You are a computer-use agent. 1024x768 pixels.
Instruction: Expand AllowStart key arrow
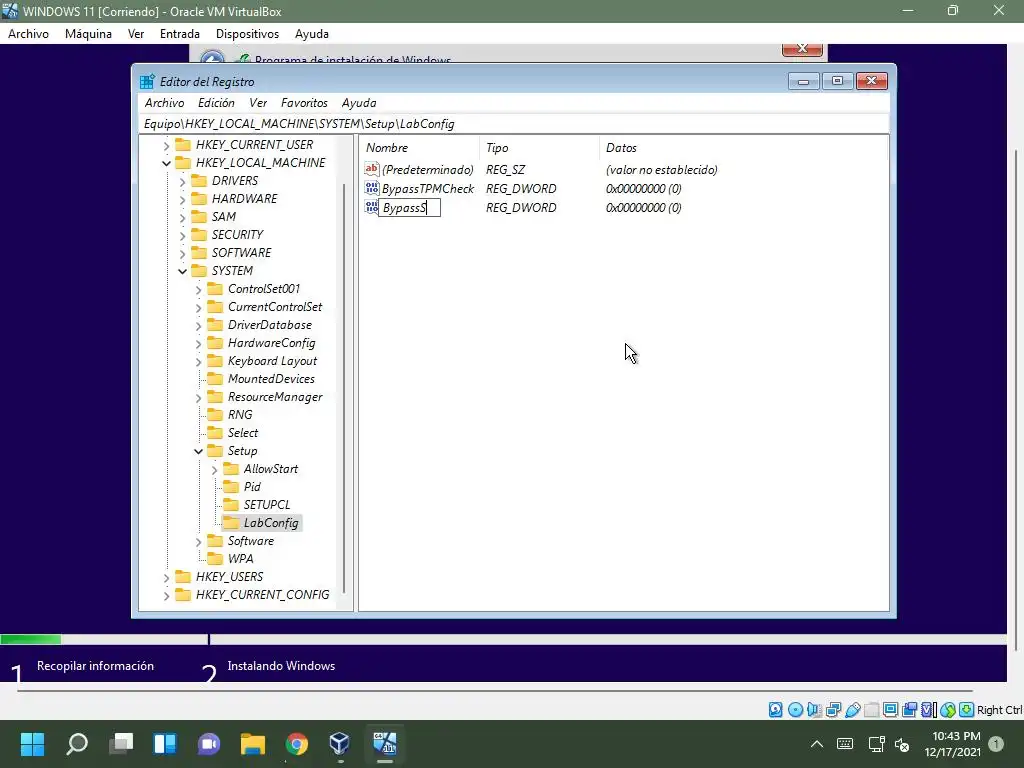214,470
